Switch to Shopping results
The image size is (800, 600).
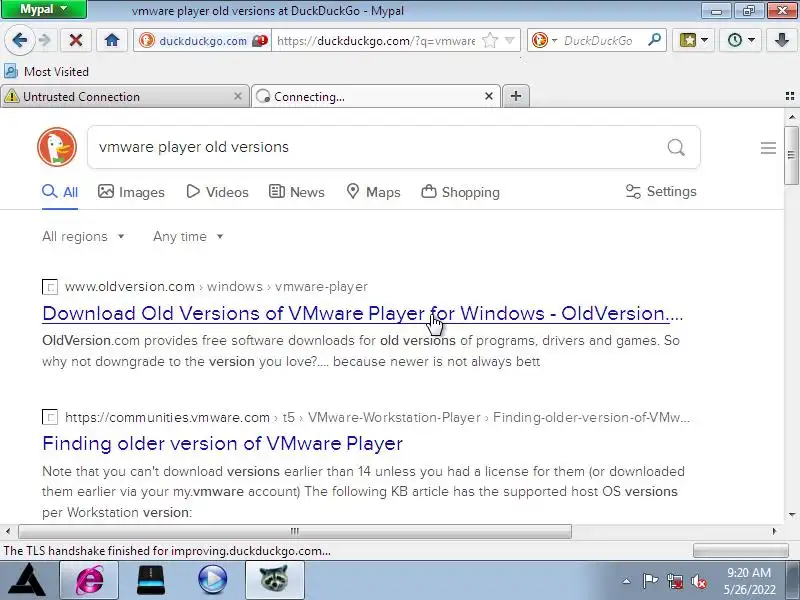[x=460, y=192]
